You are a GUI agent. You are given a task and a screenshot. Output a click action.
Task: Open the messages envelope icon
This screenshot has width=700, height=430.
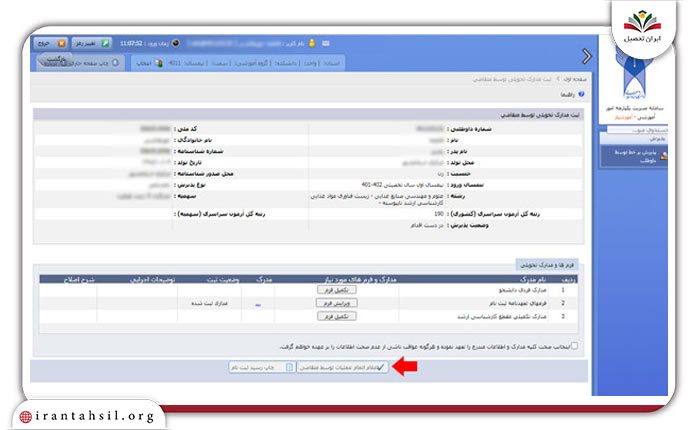point(326,43)
